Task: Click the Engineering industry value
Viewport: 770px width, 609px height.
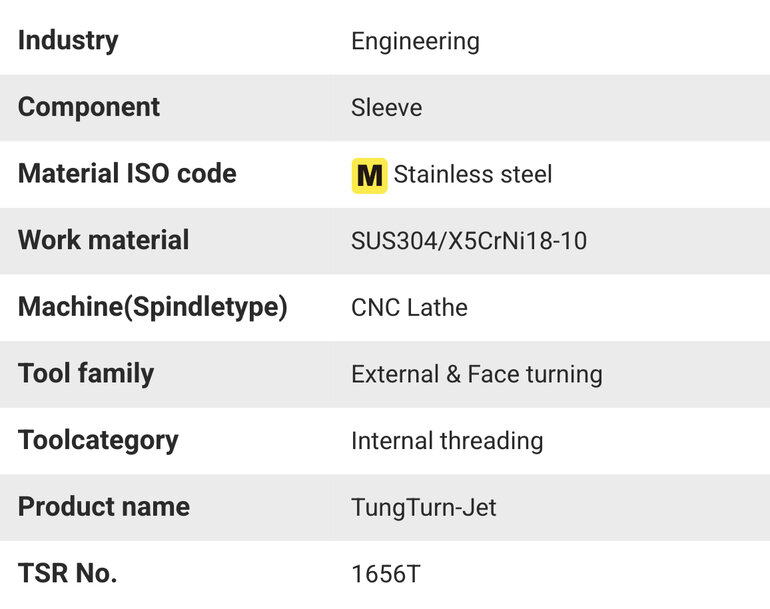Action: coord(415,41)
